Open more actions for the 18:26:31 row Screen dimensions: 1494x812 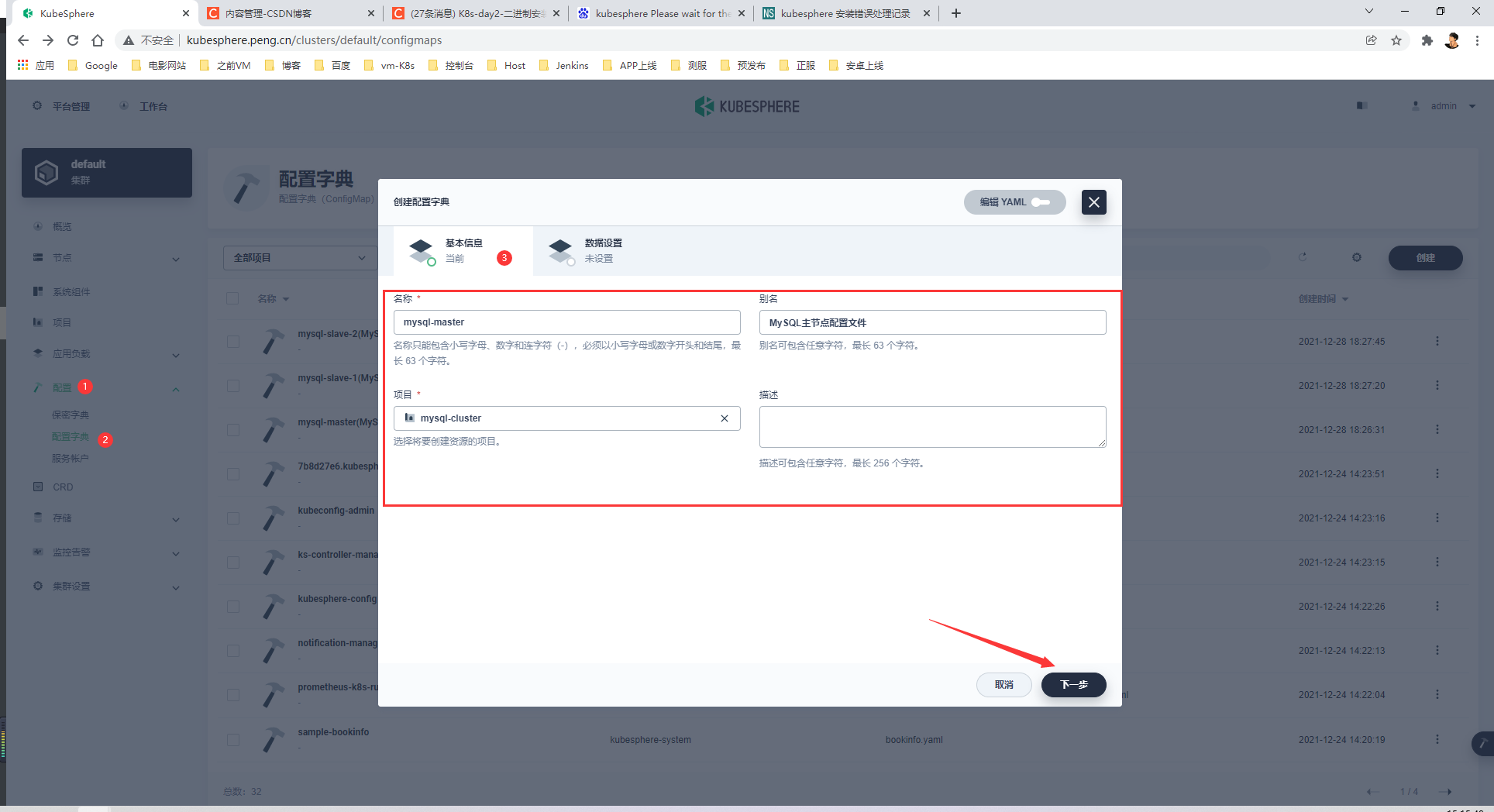[1437, 429]
